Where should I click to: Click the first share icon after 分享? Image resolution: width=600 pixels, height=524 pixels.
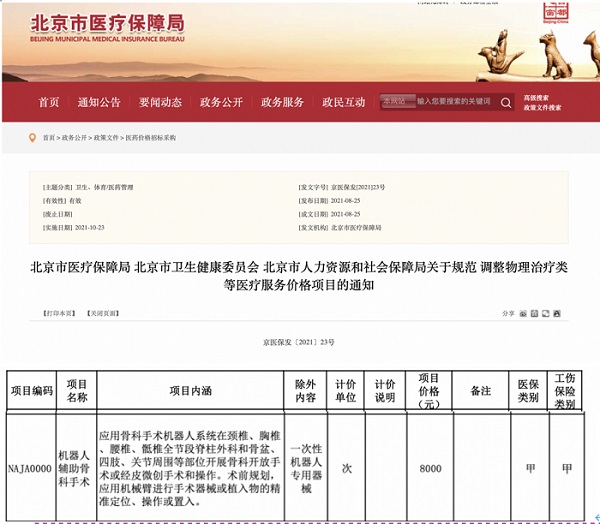tap(522, 314)
